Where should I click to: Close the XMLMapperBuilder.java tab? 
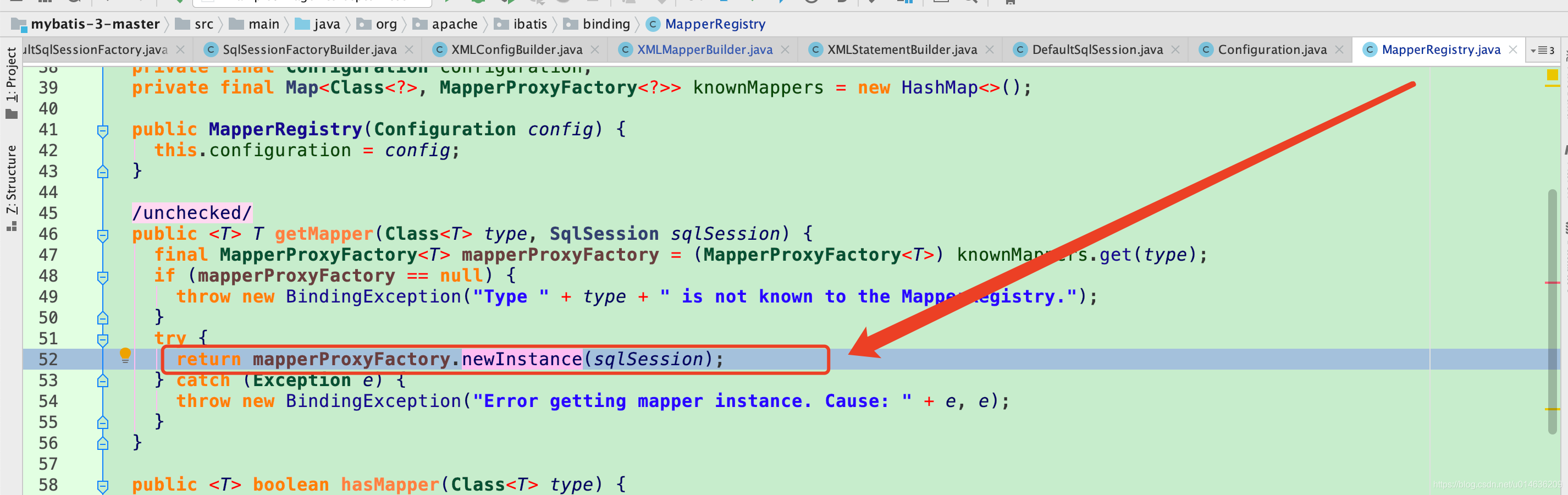tap(785, 50)
